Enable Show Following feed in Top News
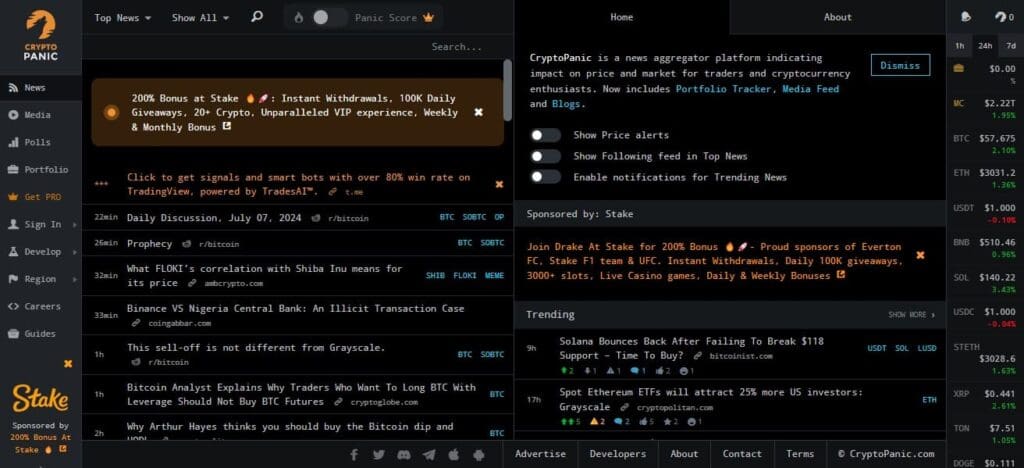Image resolution: width=1024 pixels, height=468 pixels. [545, 156]
